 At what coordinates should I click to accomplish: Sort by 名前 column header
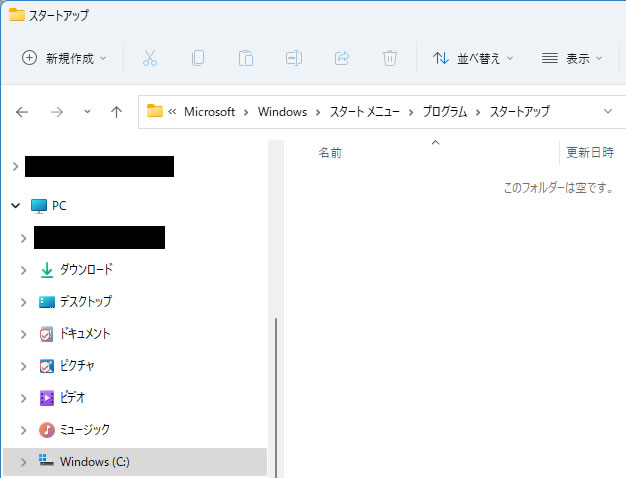[330, 153]
